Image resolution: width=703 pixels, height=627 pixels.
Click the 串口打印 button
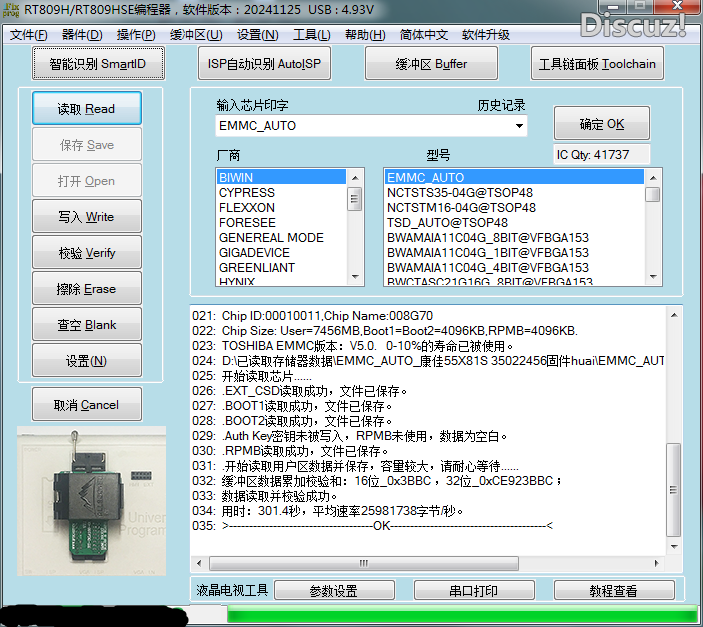[474, 590]
